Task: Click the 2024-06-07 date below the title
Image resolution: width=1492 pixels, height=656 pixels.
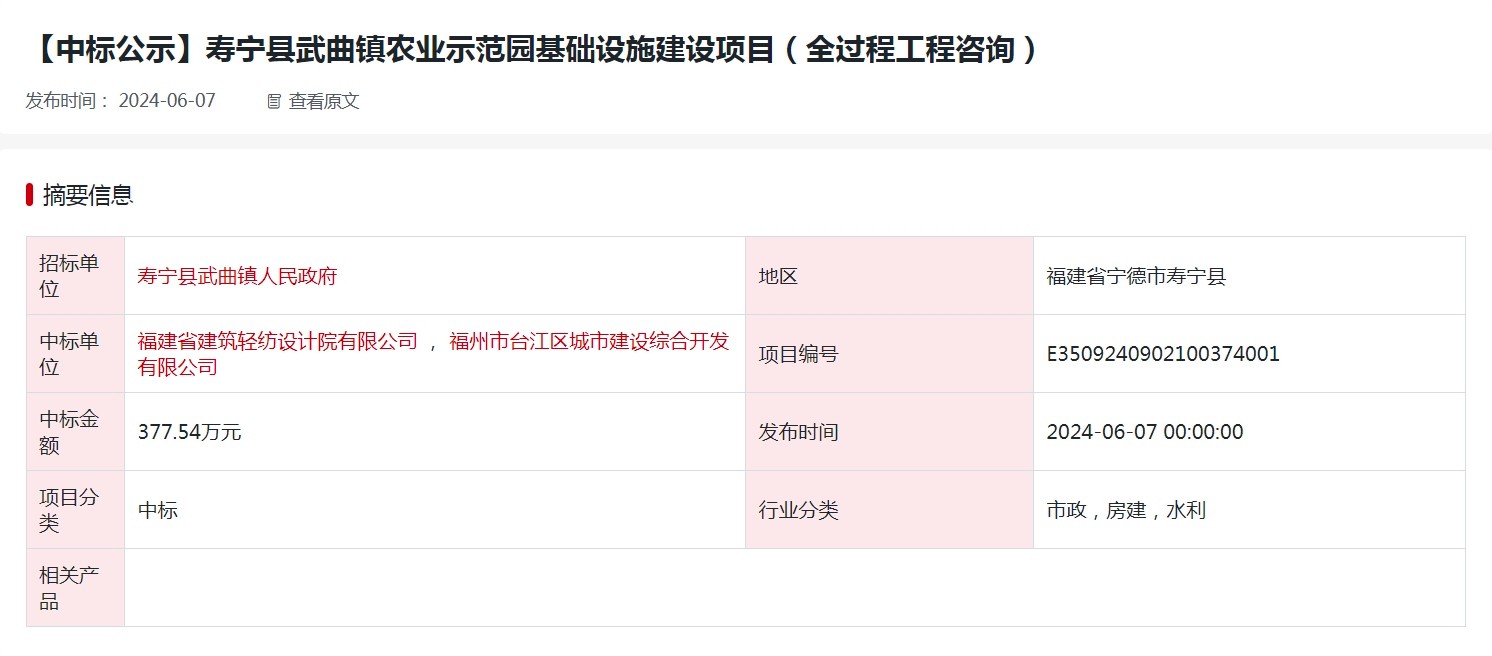Action: (167, 101)
